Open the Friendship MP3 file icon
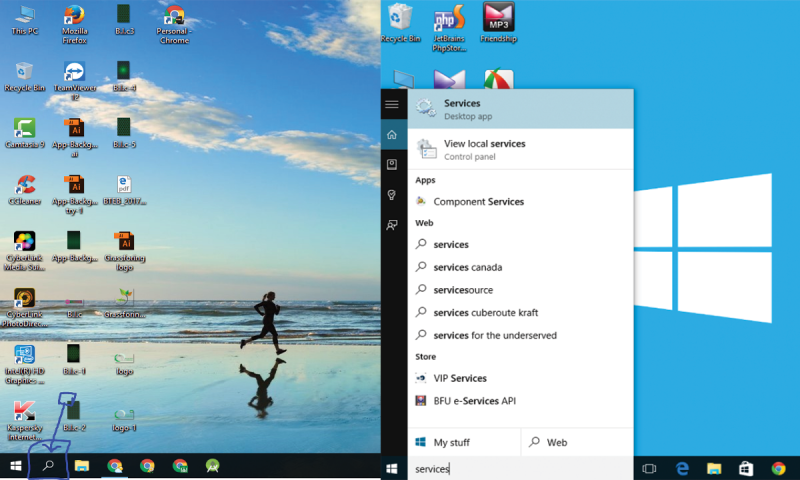Viewport: 800px width, 480px height. point(498,23)
